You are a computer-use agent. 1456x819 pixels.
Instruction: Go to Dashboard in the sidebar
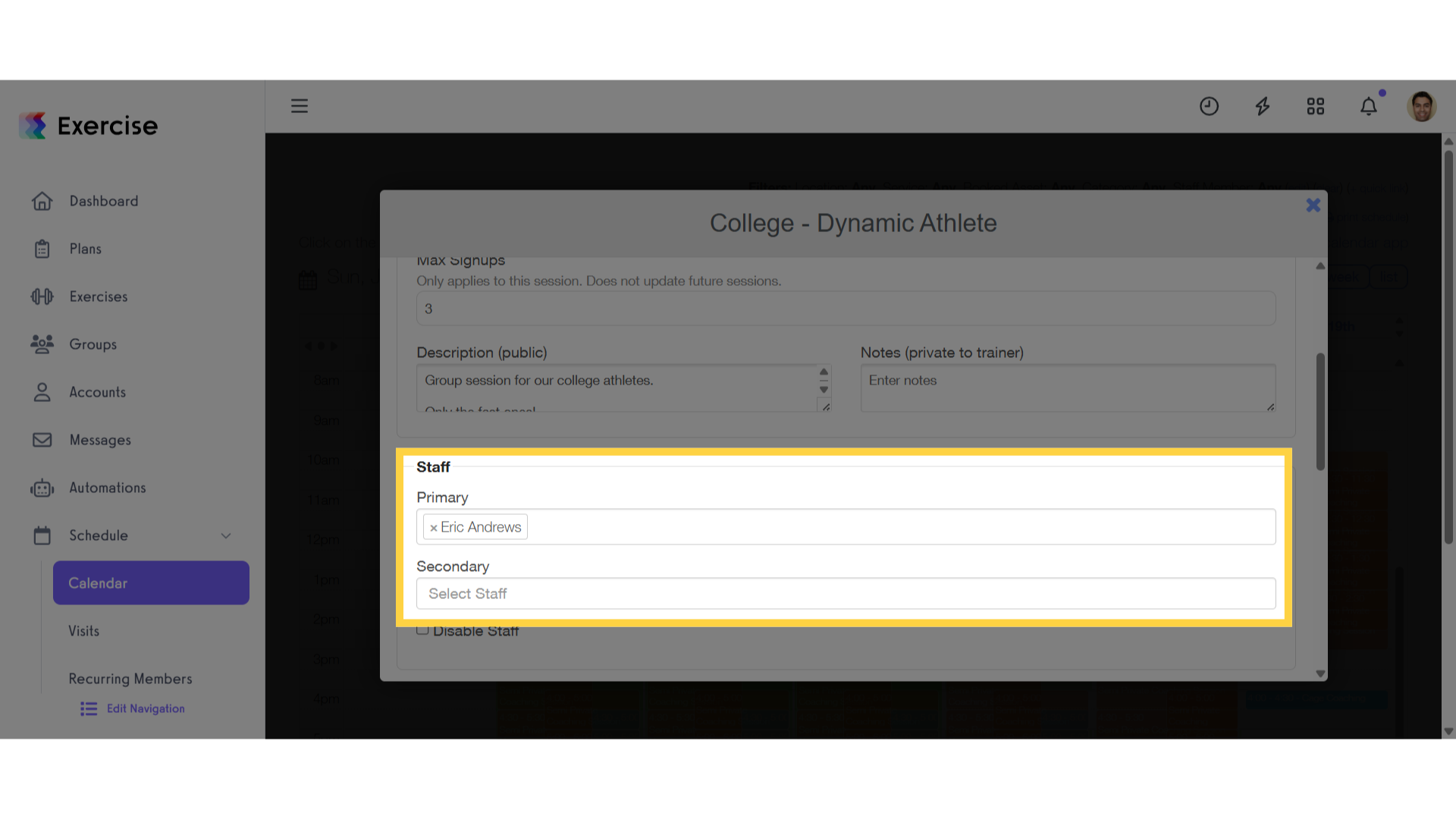coord(104,201)
